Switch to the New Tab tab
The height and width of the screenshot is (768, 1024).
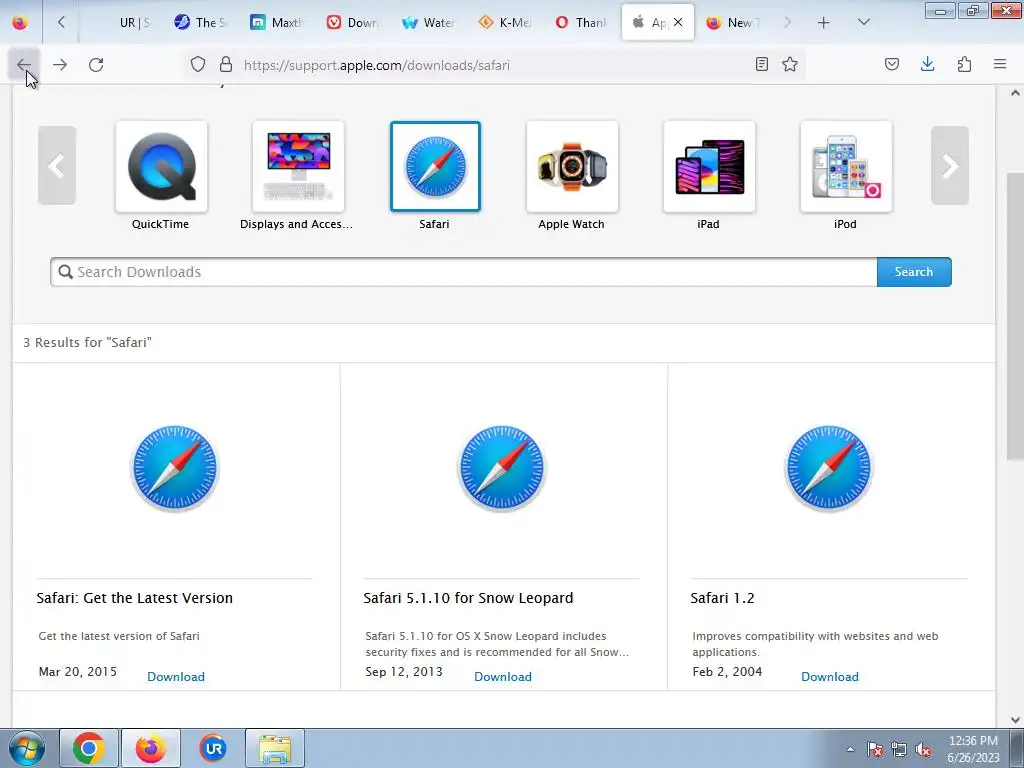click(733, 23)
